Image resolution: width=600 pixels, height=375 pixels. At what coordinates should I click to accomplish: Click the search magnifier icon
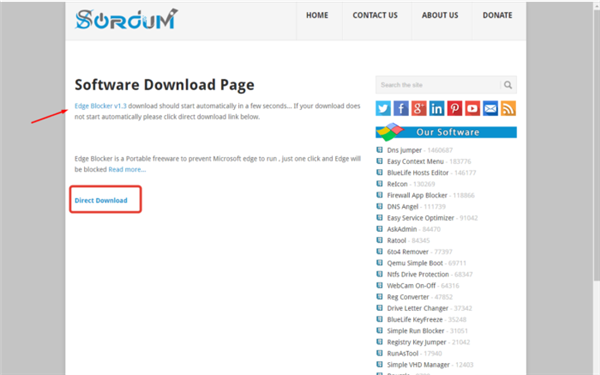pos(508,85)
